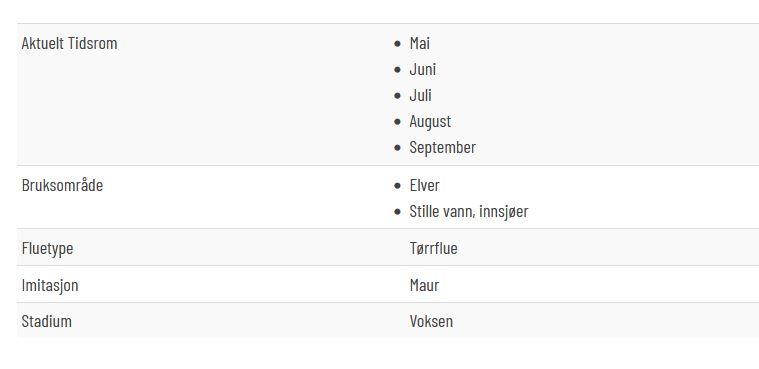This screenshot has height=369, width=759.
Task: Click the bullet before Mai
Action: pyautogui.click(x=398, y=44)
